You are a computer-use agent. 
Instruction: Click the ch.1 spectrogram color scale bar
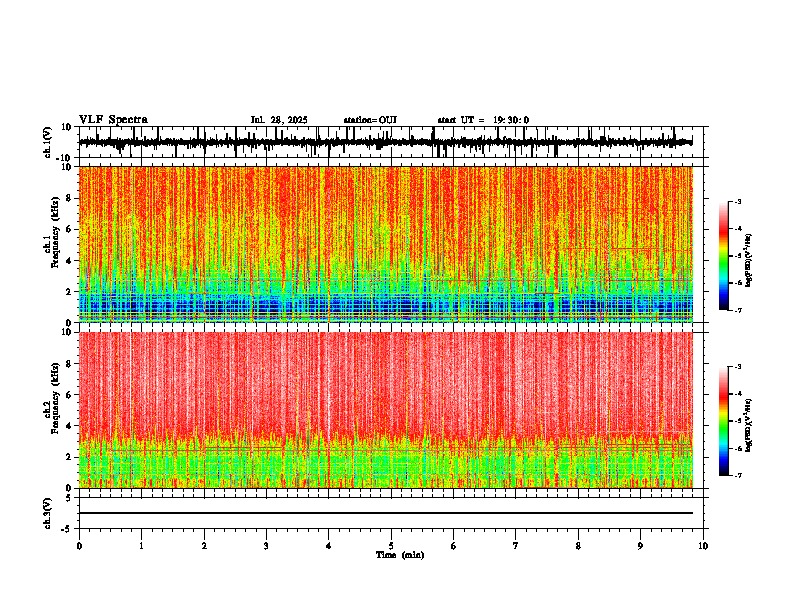[723, 256]
